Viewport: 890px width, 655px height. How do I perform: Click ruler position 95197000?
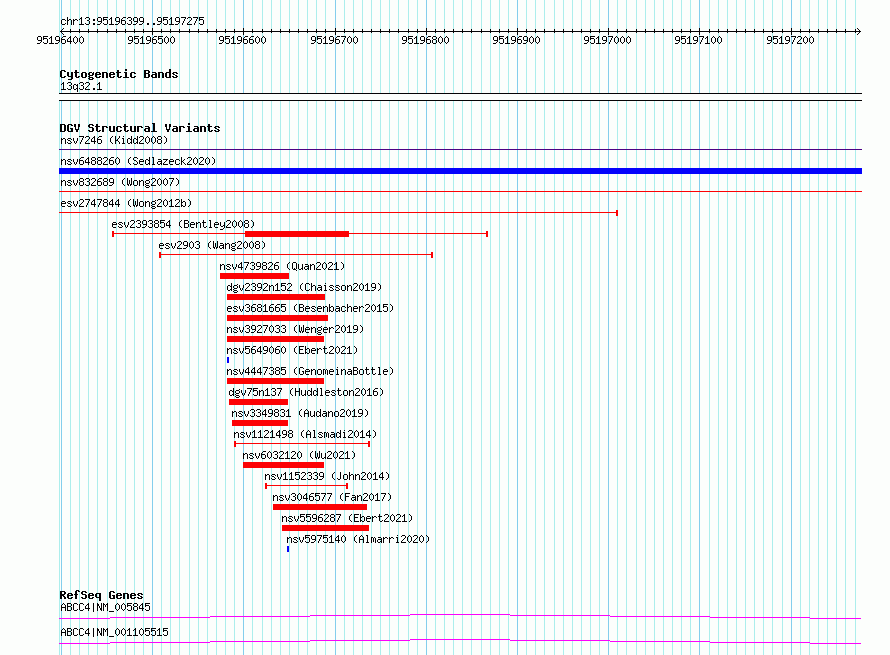tap(607, 40)
